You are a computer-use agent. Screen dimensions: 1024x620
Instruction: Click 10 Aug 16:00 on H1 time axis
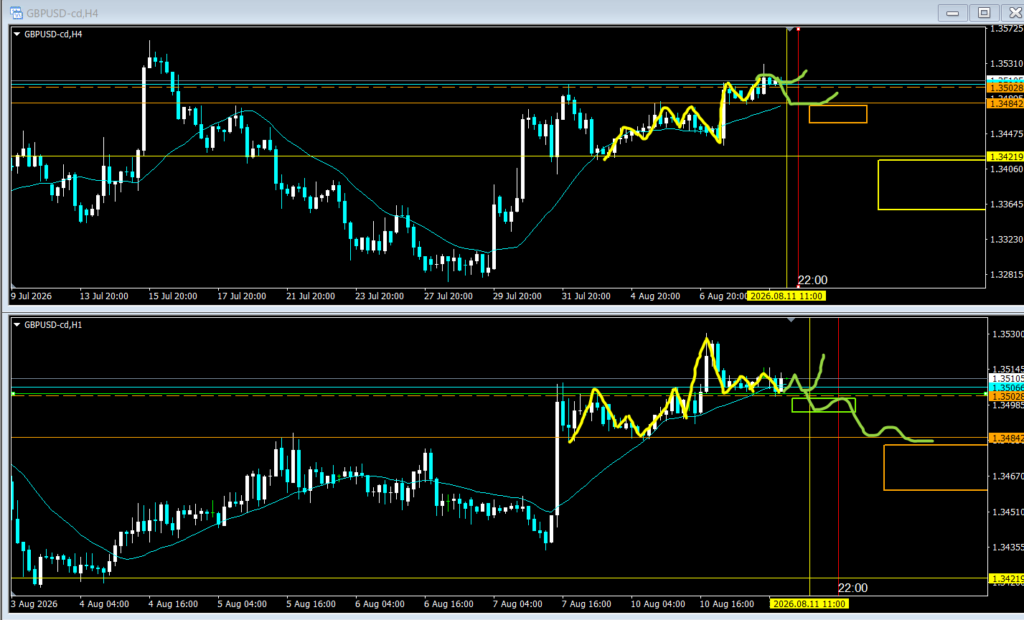point(727,604)
